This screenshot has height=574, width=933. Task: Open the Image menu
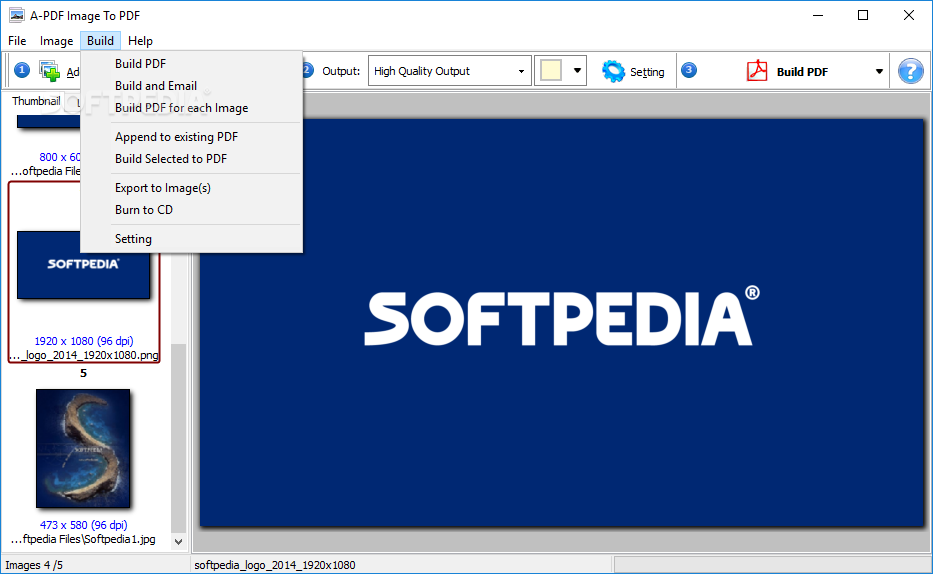56,40
